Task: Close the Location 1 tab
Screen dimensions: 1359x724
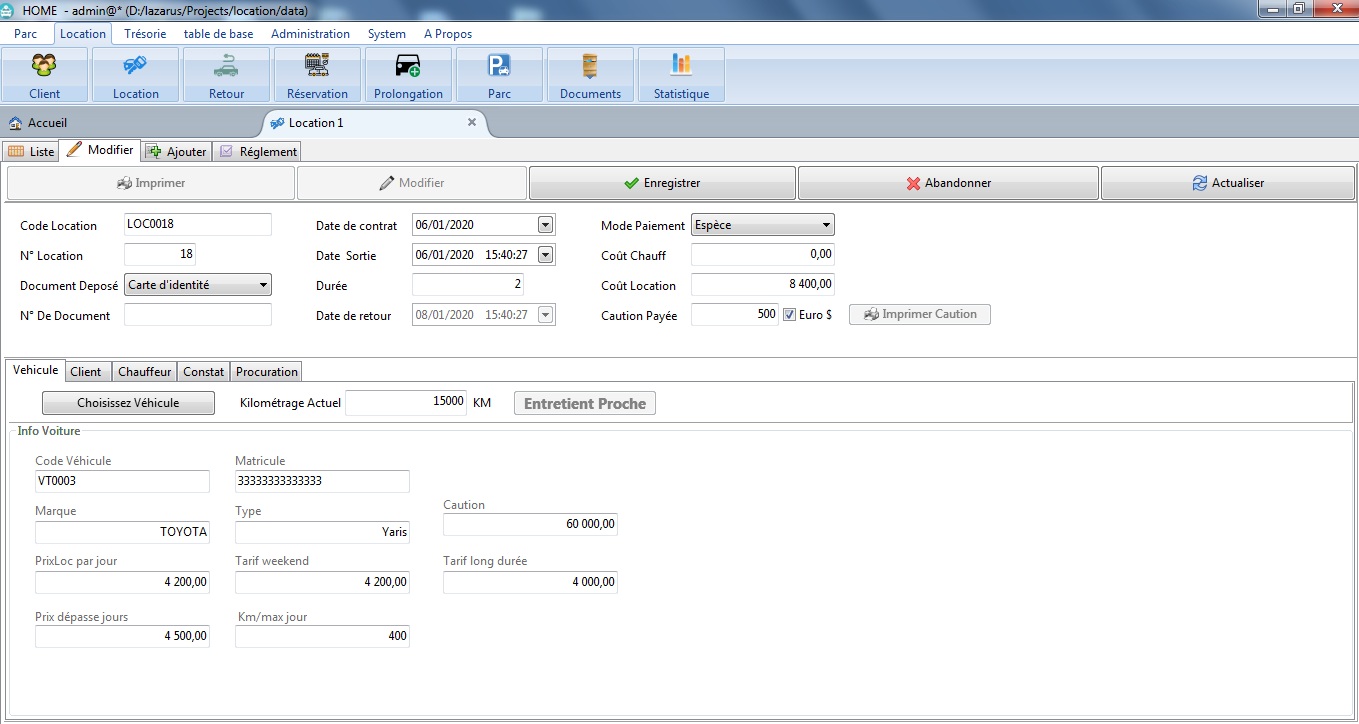Action: tap(472, 122)
